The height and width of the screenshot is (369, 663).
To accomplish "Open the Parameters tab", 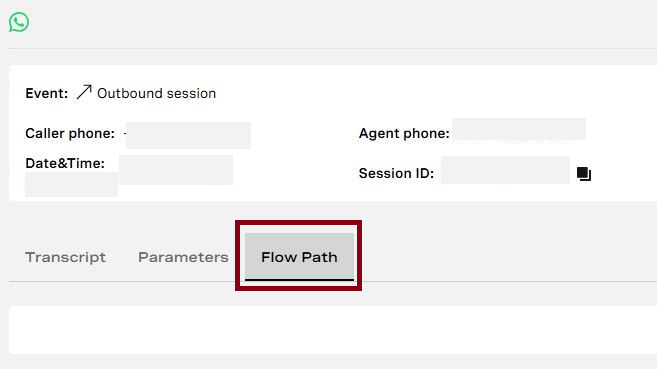I will pos(183,257).
